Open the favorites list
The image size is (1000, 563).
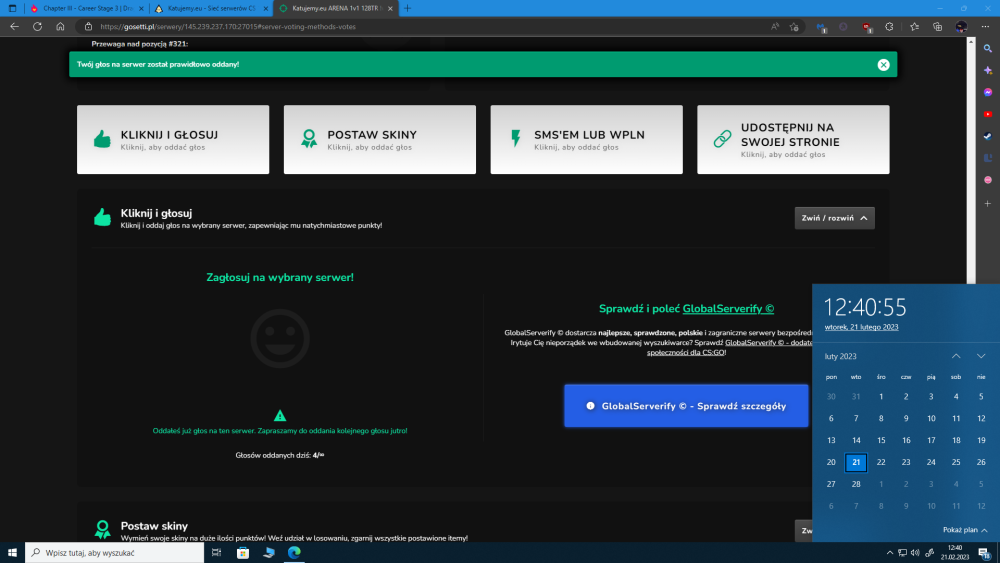pyautogui.click(x=914, y=27)
